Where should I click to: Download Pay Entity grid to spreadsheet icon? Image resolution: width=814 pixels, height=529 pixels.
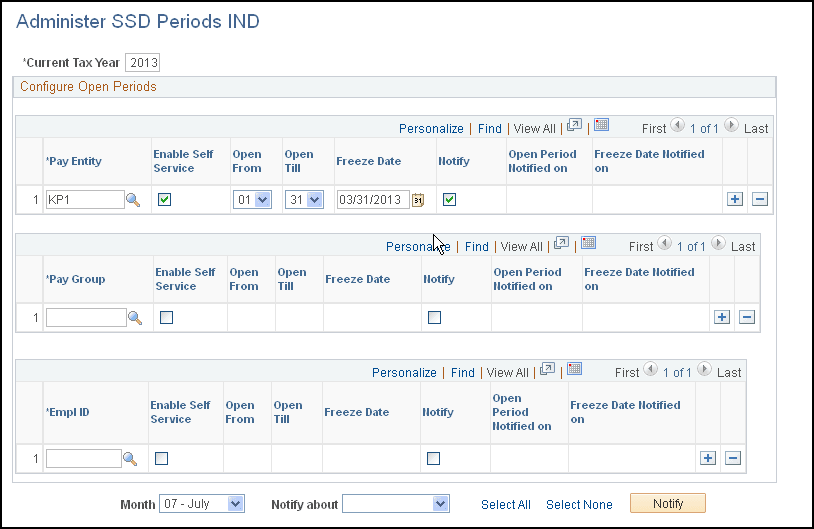pyautogui.click(x=601, y=125)
